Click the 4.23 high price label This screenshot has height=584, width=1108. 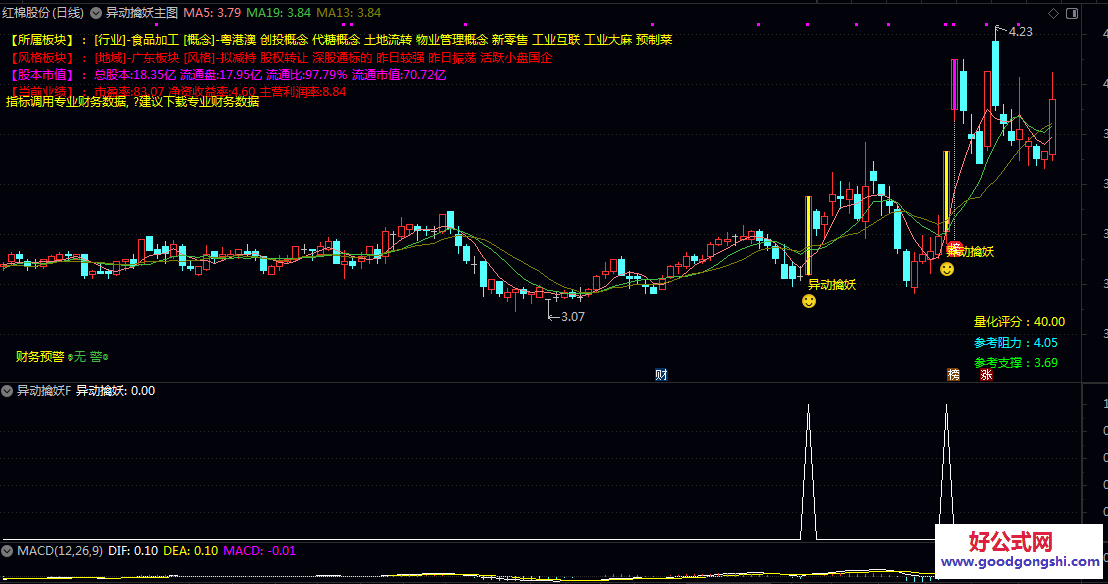1020,32
